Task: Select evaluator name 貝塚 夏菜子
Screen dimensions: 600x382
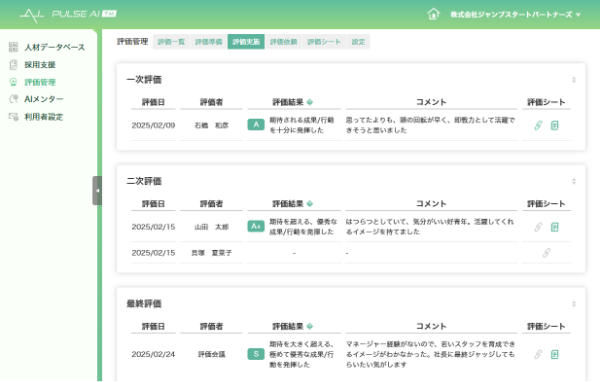Action: click(x=212, y=253)
